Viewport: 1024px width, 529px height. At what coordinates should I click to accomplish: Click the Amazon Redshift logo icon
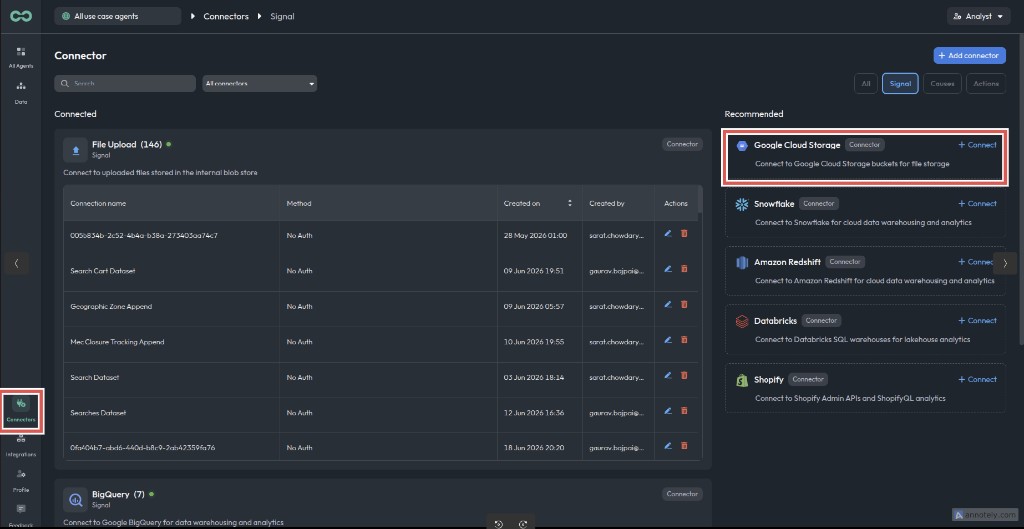click(x=742, y=263)
